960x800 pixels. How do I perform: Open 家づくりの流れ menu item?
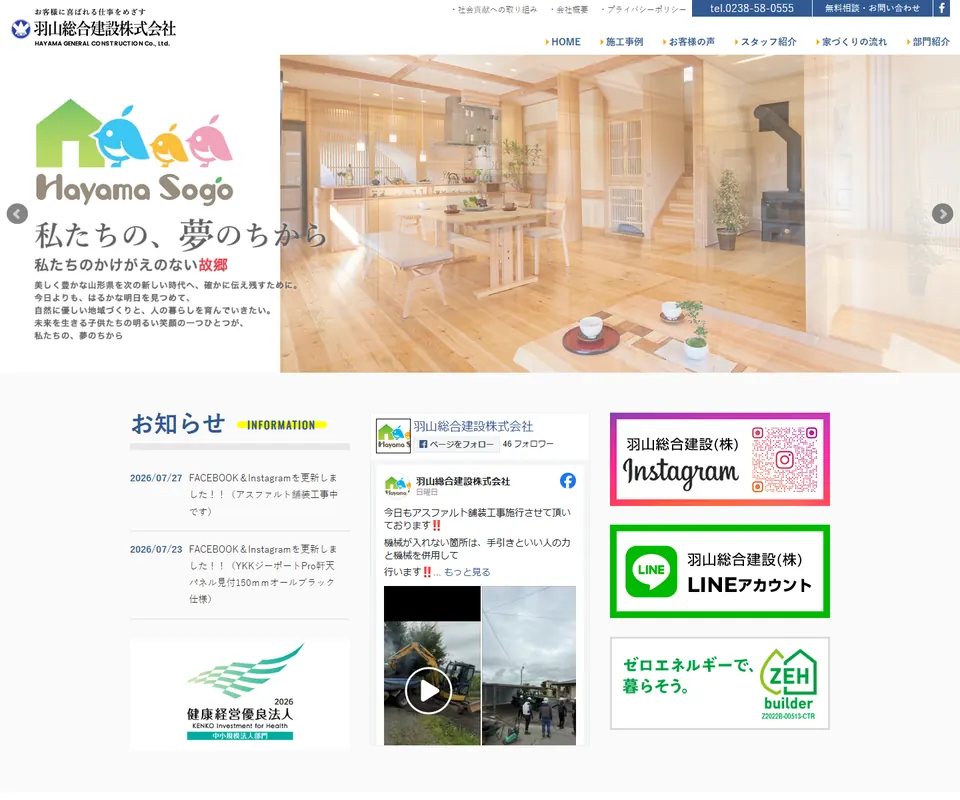(851, 42)
